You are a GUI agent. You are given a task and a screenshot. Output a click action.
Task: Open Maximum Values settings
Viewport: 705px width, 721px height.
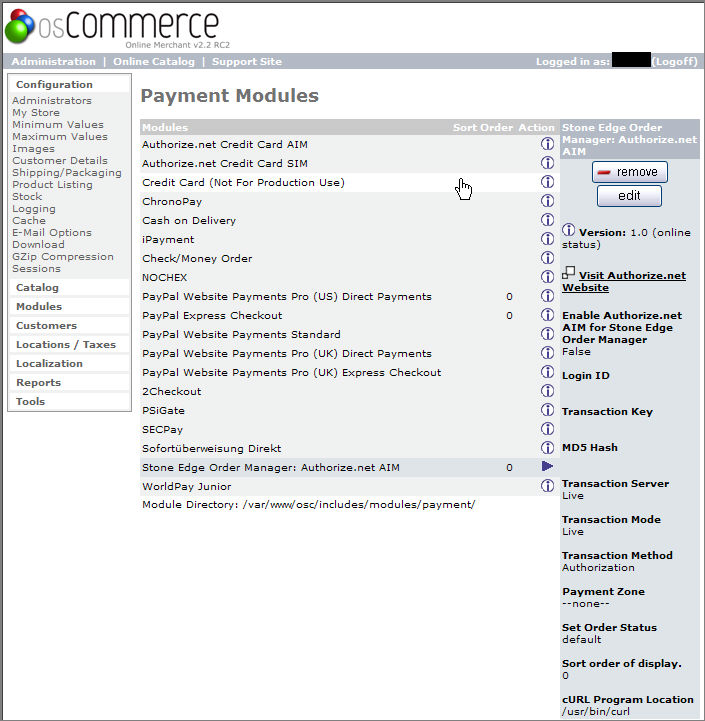[60, 137]
